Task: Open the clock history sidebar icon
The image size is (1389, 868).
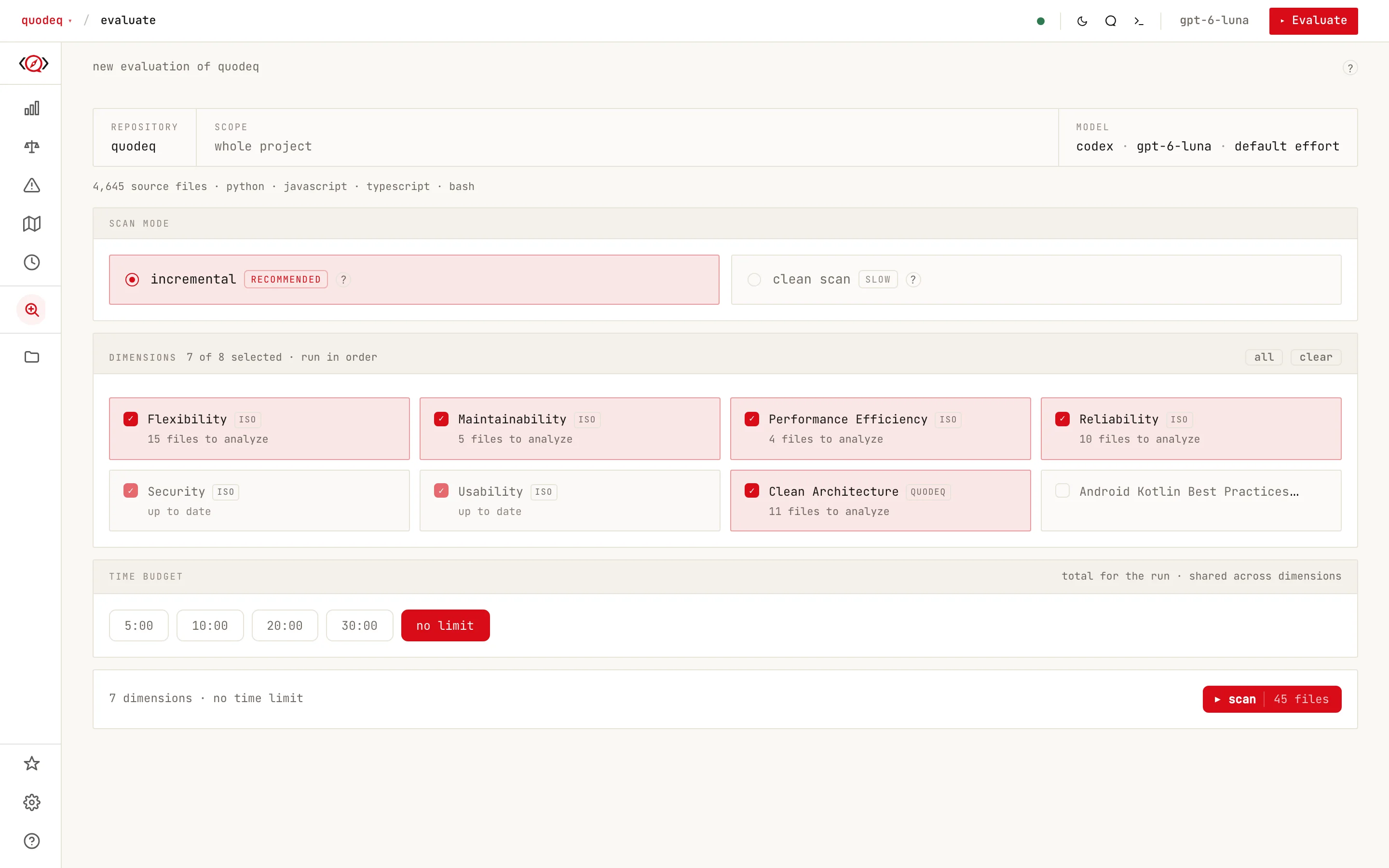Action: [x=31, y=262]
